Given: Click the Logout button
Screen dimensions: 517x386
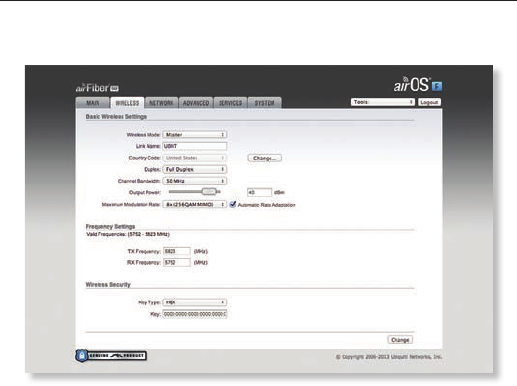Looking at the screenshot, I should (x=429, y=102).
